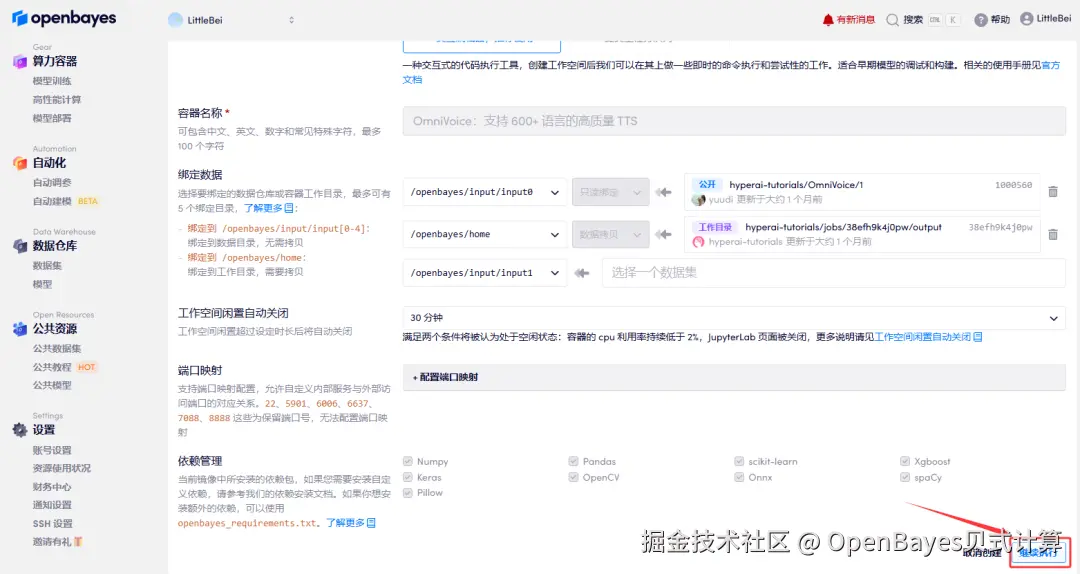Go to 模型部署 in sidebar
1080x574 pixels.
(x=52, y=118)
